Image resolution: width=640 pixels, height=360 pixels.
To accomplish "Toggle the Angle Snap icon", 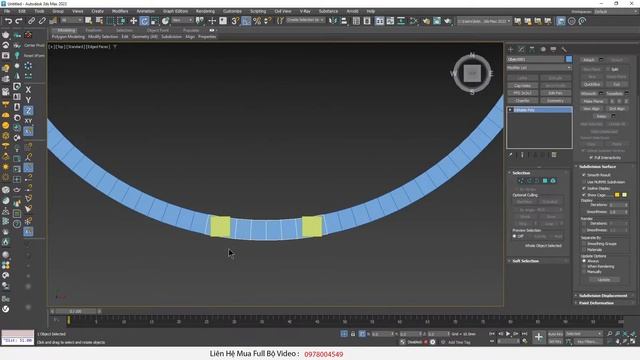I will [246, 21].
